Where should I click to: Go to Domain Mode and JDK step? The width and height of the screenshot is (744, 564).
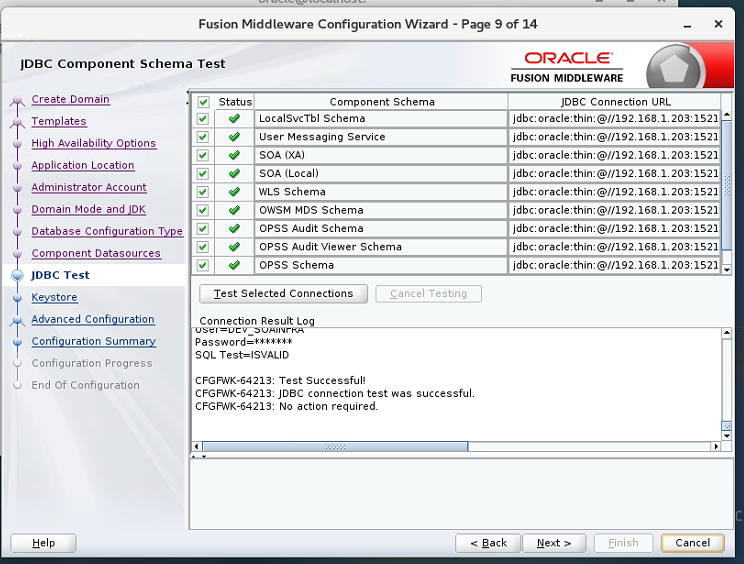[x=88, y=209]
